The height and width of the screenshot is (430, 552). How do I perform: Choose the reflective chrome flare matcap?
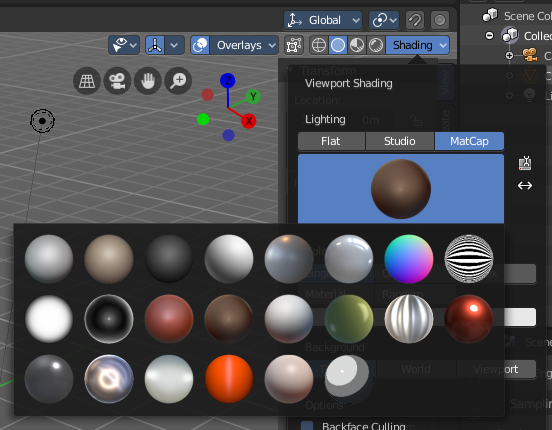tap(109, 379)
